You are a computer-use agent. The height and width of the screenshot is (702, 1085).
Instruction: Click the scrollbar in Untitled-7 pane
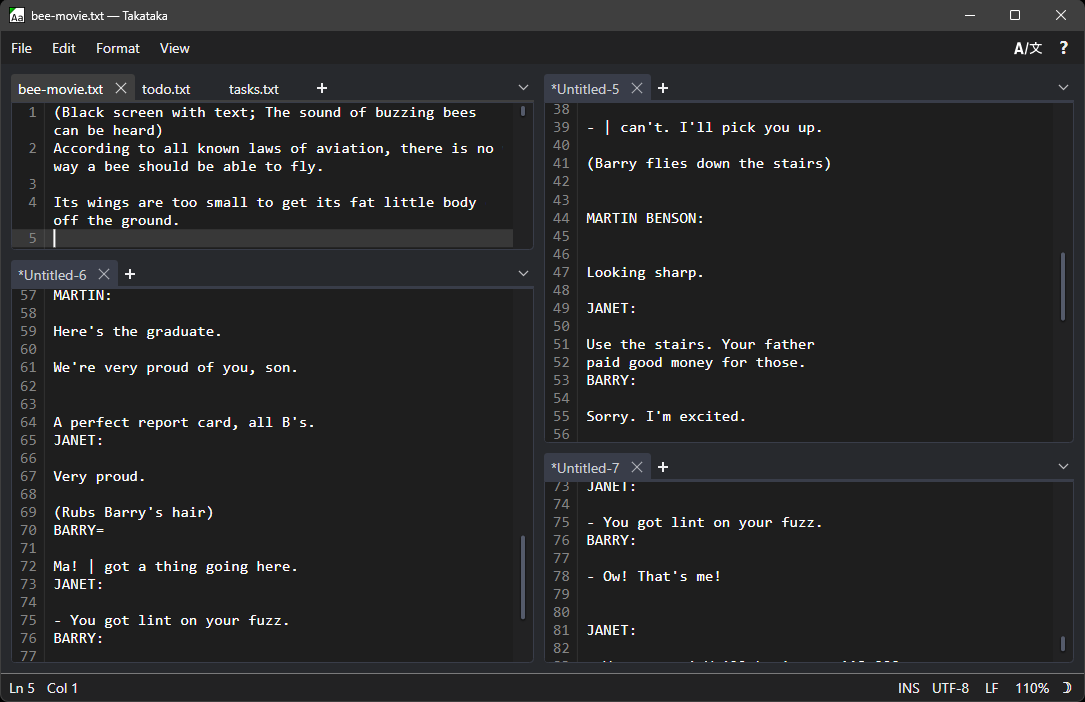point(1063,644)
